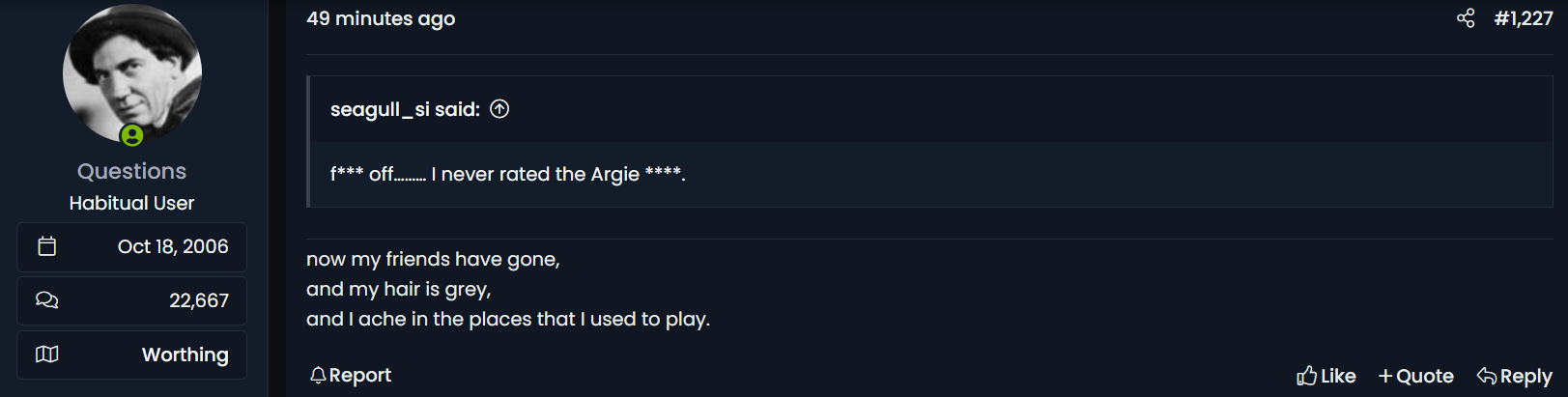Click the 22,667 message count
Image resolution: width=1568 pixels, height=397 pixels.
[x=199, y=300]
